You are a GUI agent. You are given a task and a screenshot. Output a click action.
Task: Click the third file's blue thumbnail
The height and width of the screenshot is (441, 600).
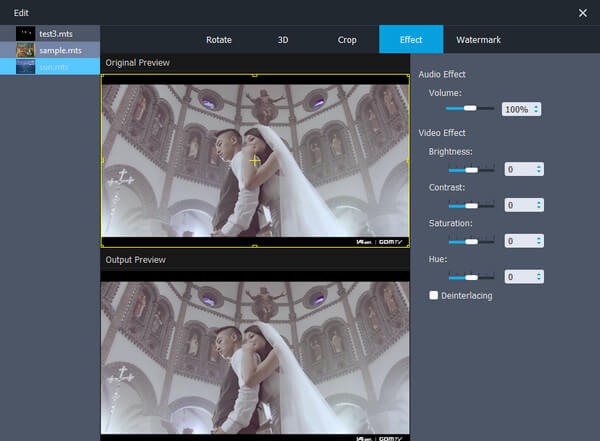pyautogui.click(x=25, y=66)
